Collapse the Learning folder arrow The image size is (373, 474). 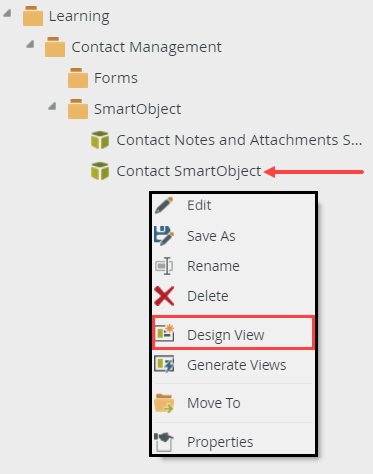pos(7,13)
